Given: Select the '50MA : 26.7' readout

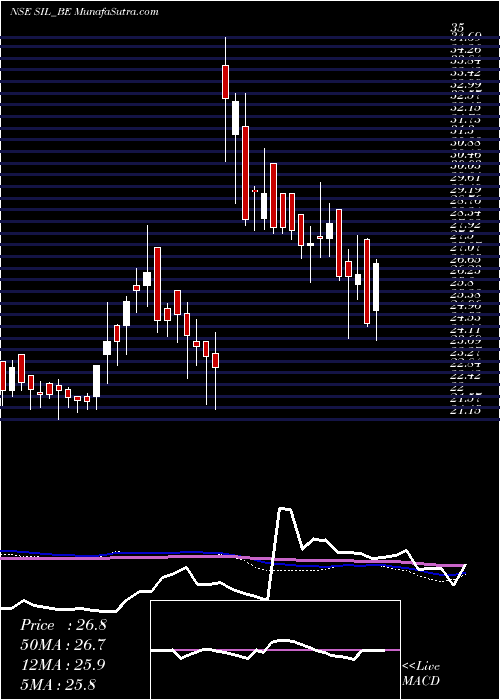Looking at the screenshot, I should [63, 645].
